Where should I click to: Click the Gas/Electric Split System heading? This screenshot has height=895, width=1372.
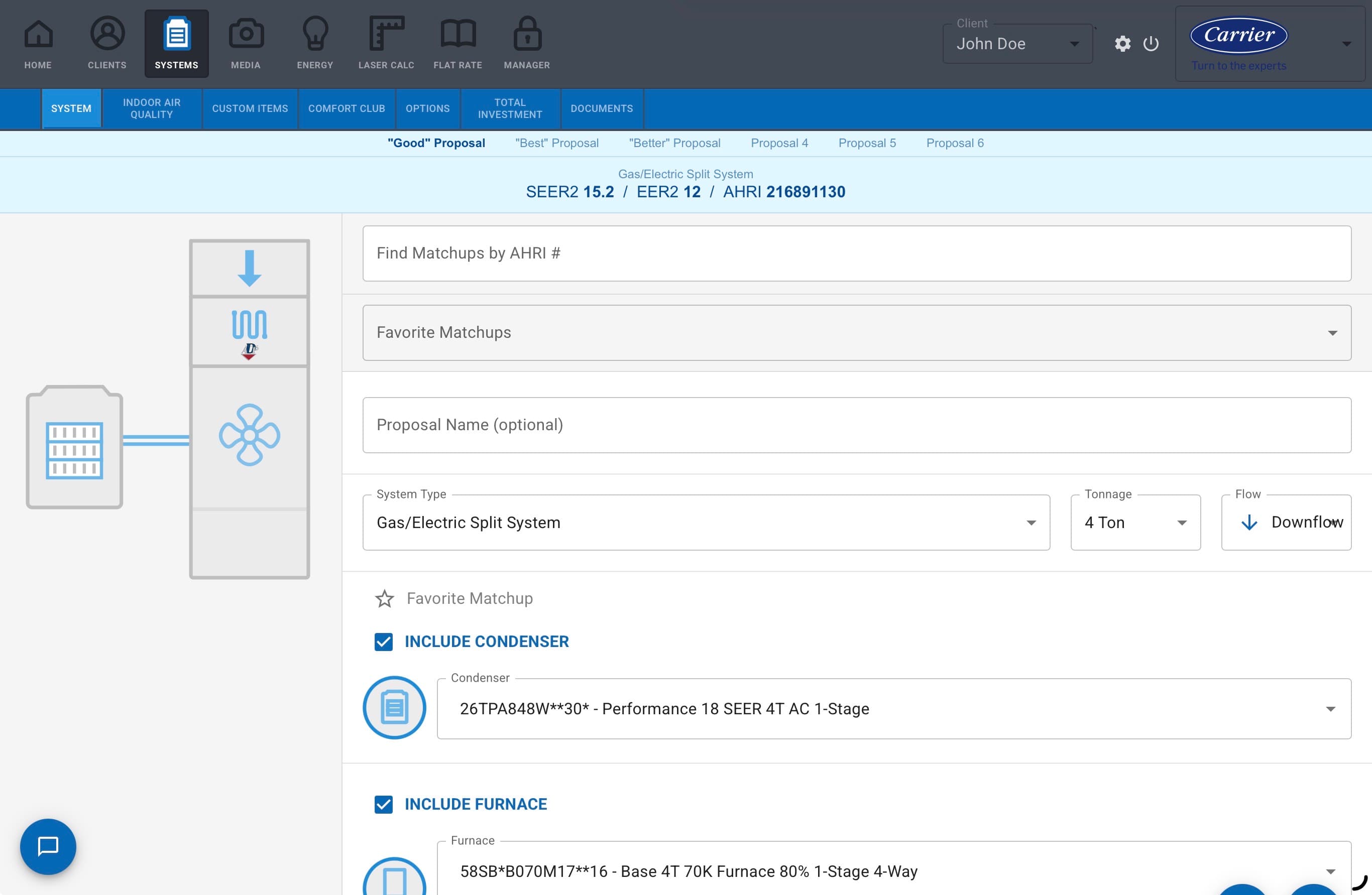pos(685,174)
